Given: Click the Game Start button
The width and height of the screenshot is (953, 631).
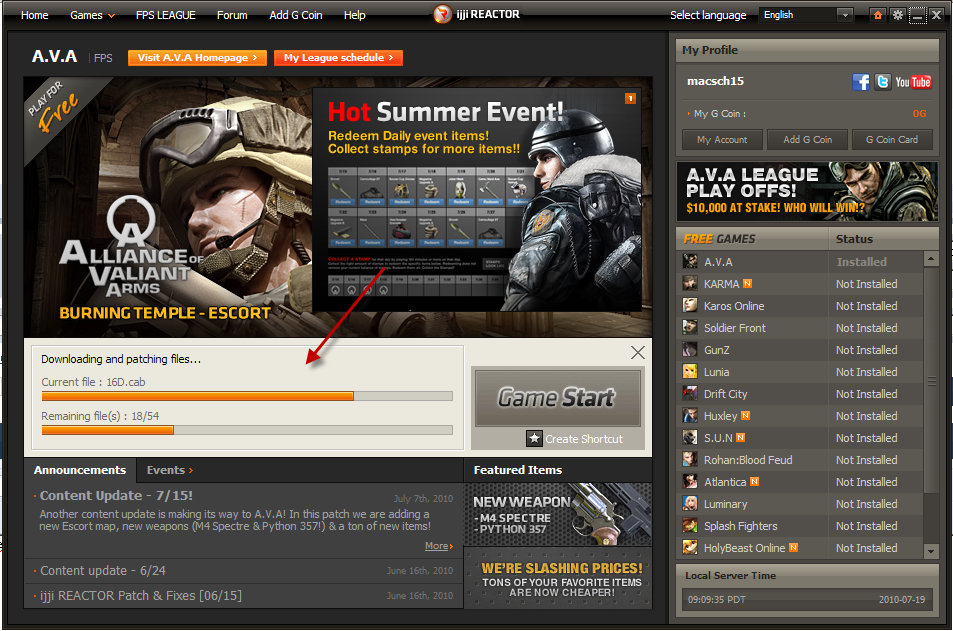Looking at the screenshot, I should (x=557, y=398).
